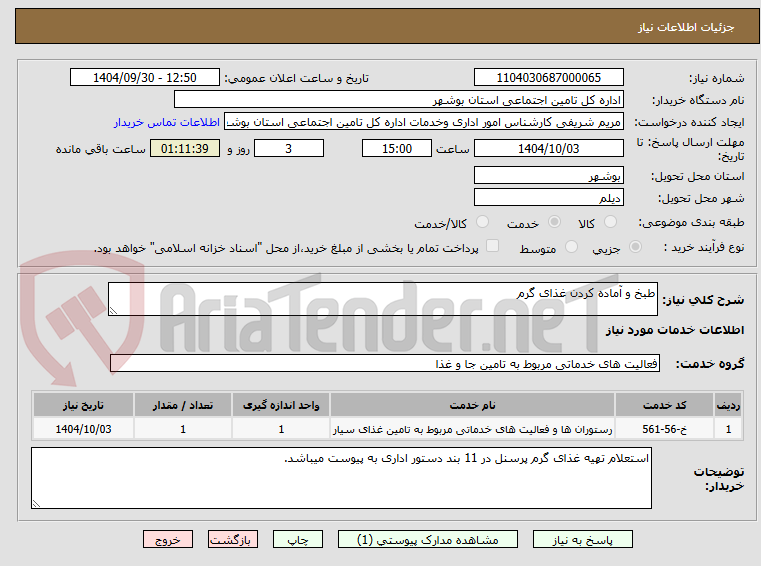
Task: Select the کالا radio button
Action: [x=610, y=222]
